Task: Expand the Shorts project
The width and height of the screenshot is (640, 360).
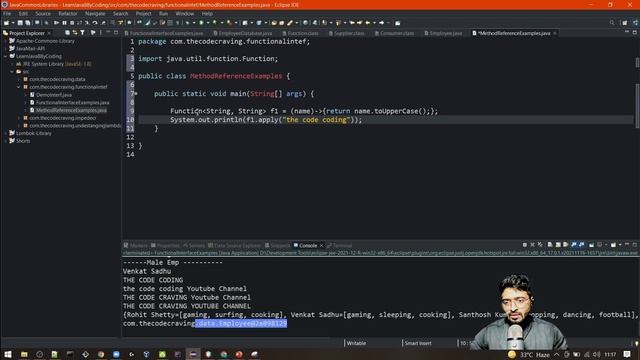Action: click(5, 141)
